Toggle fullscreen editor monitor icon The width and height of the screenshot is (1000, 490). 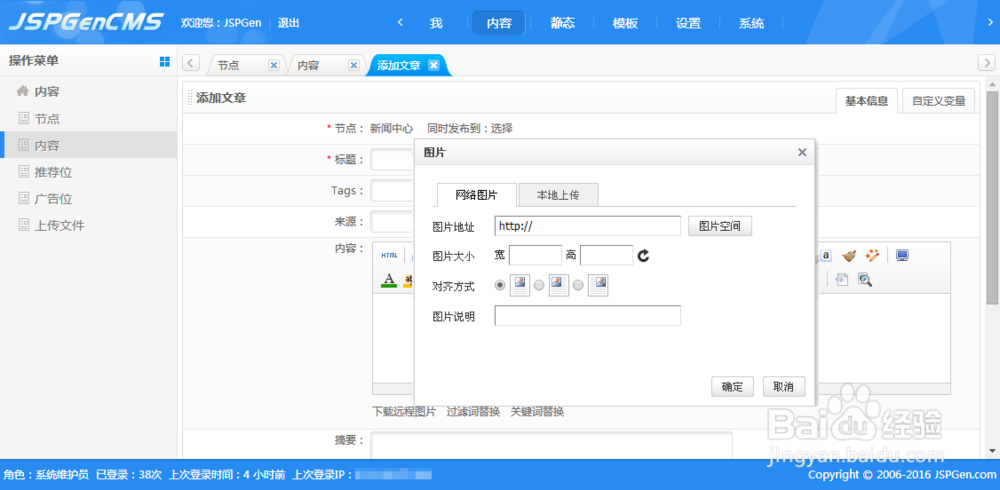coord(902,256)
